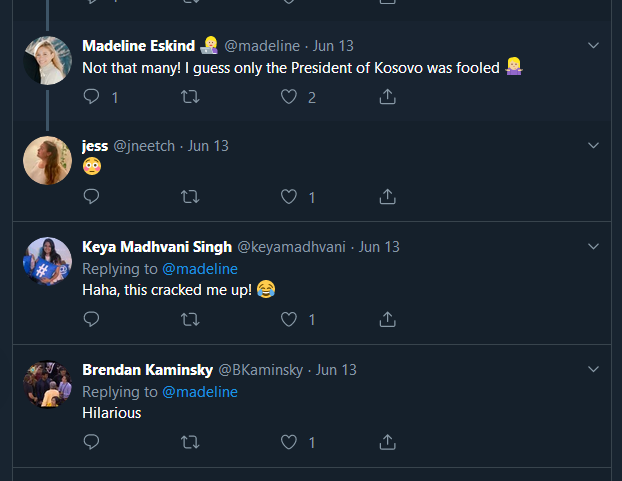The height and width of the screenshot is (481, 622).
Task: Open more options on Brendan Kaminsky's tweet
Action: tap(593, 370)
